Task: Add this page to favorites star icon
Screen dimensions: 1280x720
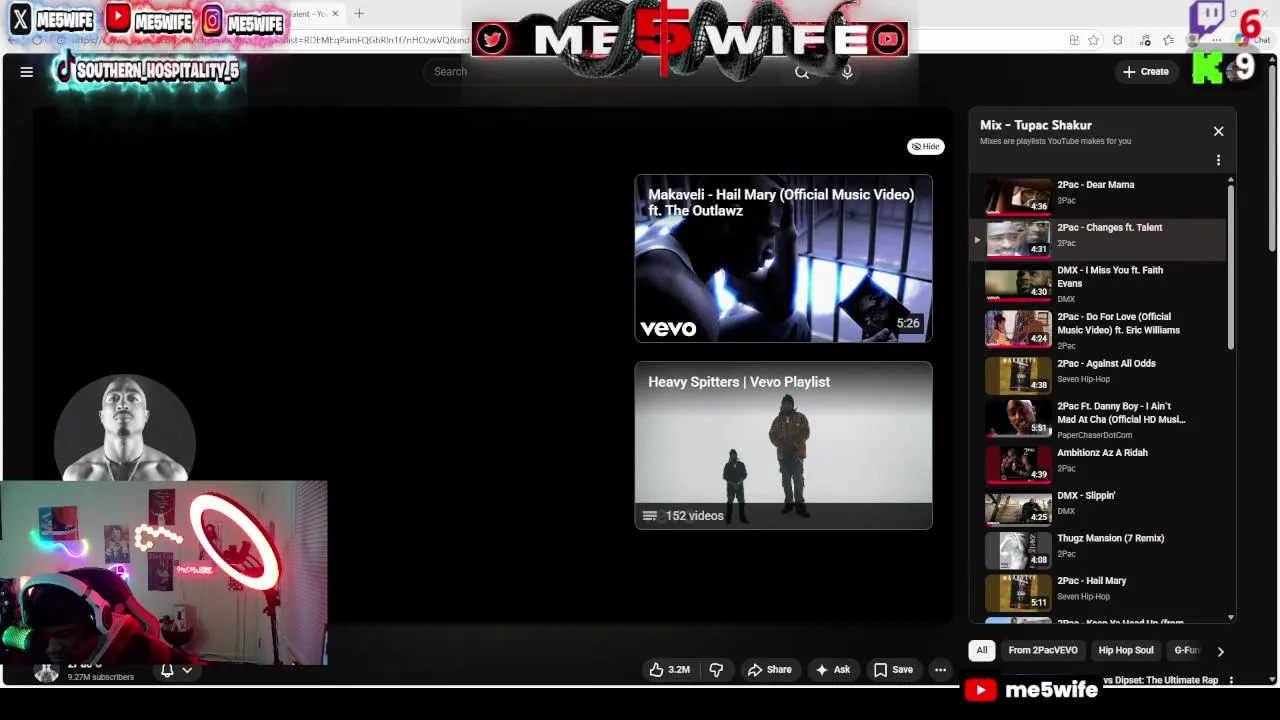Action: pyautogui.click(x=1093, y=40)
